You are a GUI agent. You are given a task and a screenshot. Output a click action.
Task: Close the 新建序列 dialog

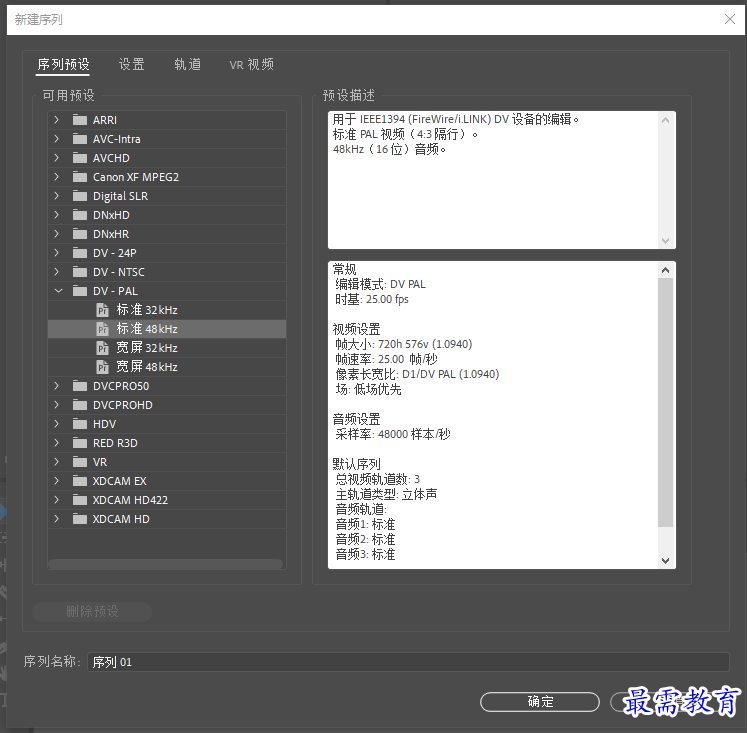pyautogui.click(x=729, y=19)
